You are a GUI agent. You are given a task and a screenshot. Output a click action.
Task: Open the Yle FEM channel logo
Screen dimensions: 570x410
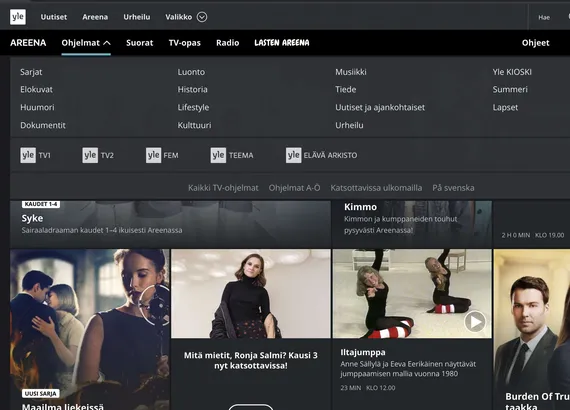(x=162, y=155)
